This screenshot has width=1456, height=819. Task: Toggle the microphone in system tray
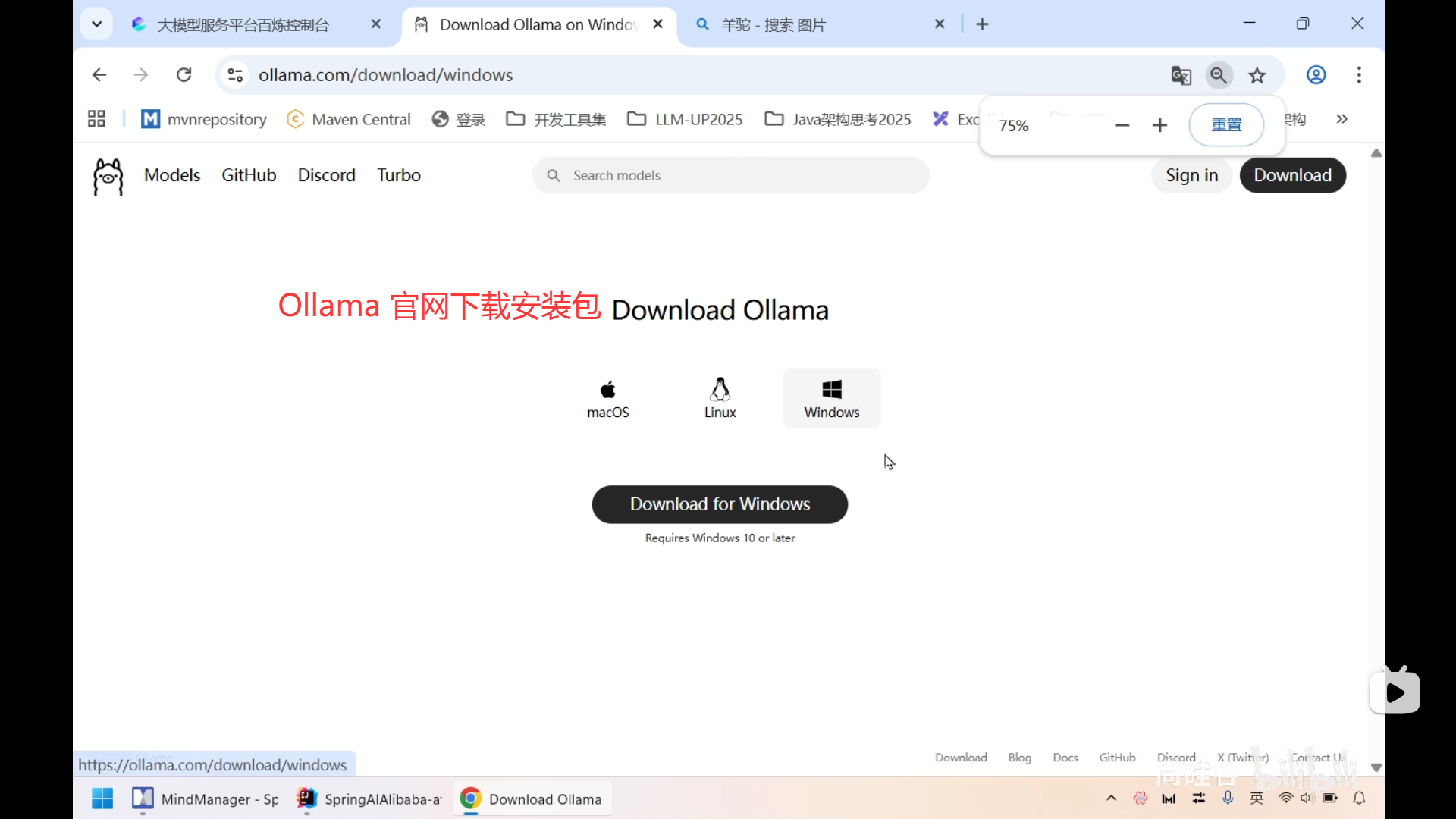[x=1228, y=798]
